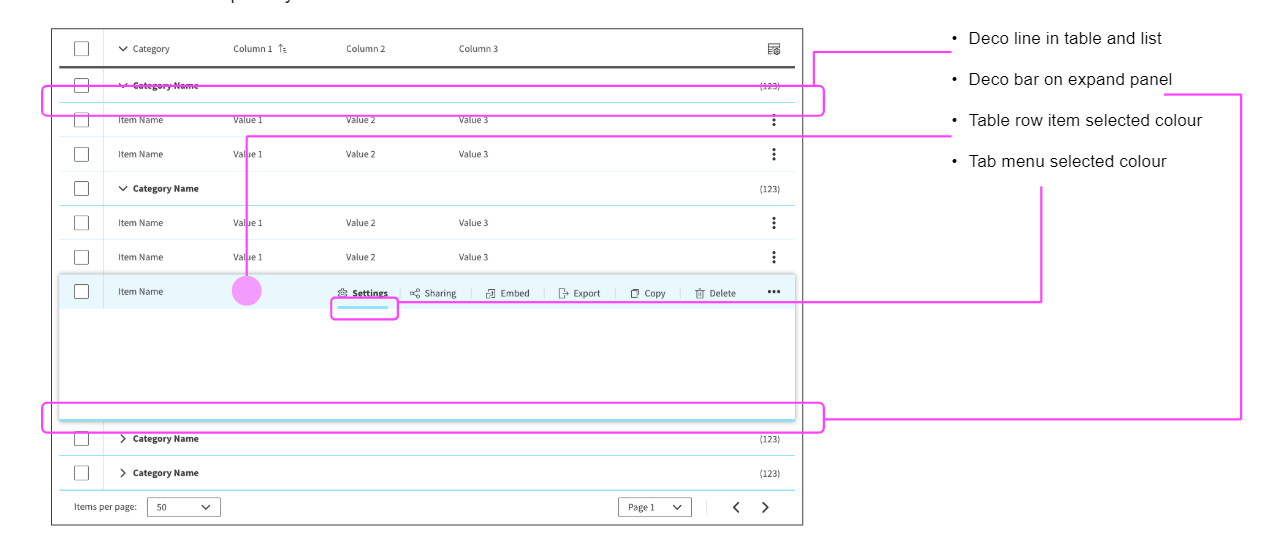Collapse the Category header chevron
This screenshot has height=559, width=1287.
click(123, 49)
